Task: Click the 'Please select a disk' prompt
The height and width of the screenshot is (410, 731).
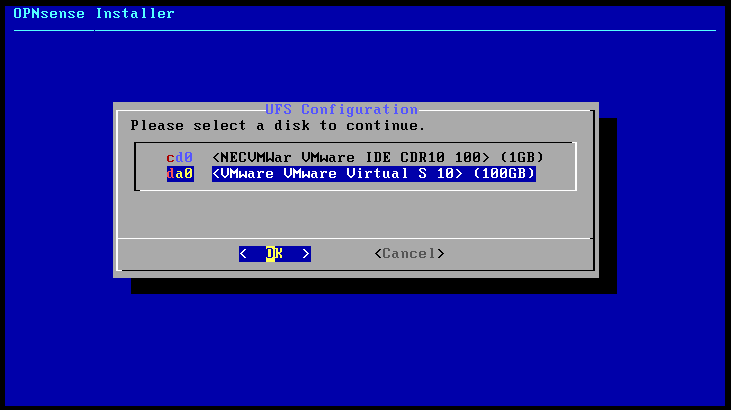Action: [278, 126]
